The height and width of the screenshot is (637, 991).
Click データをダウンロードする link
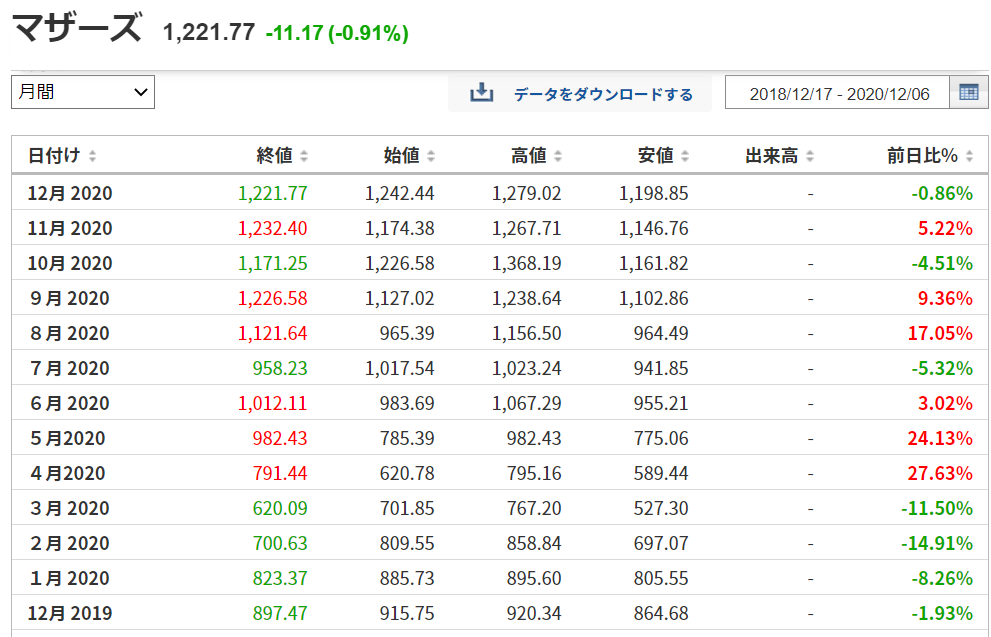[603, 95]
